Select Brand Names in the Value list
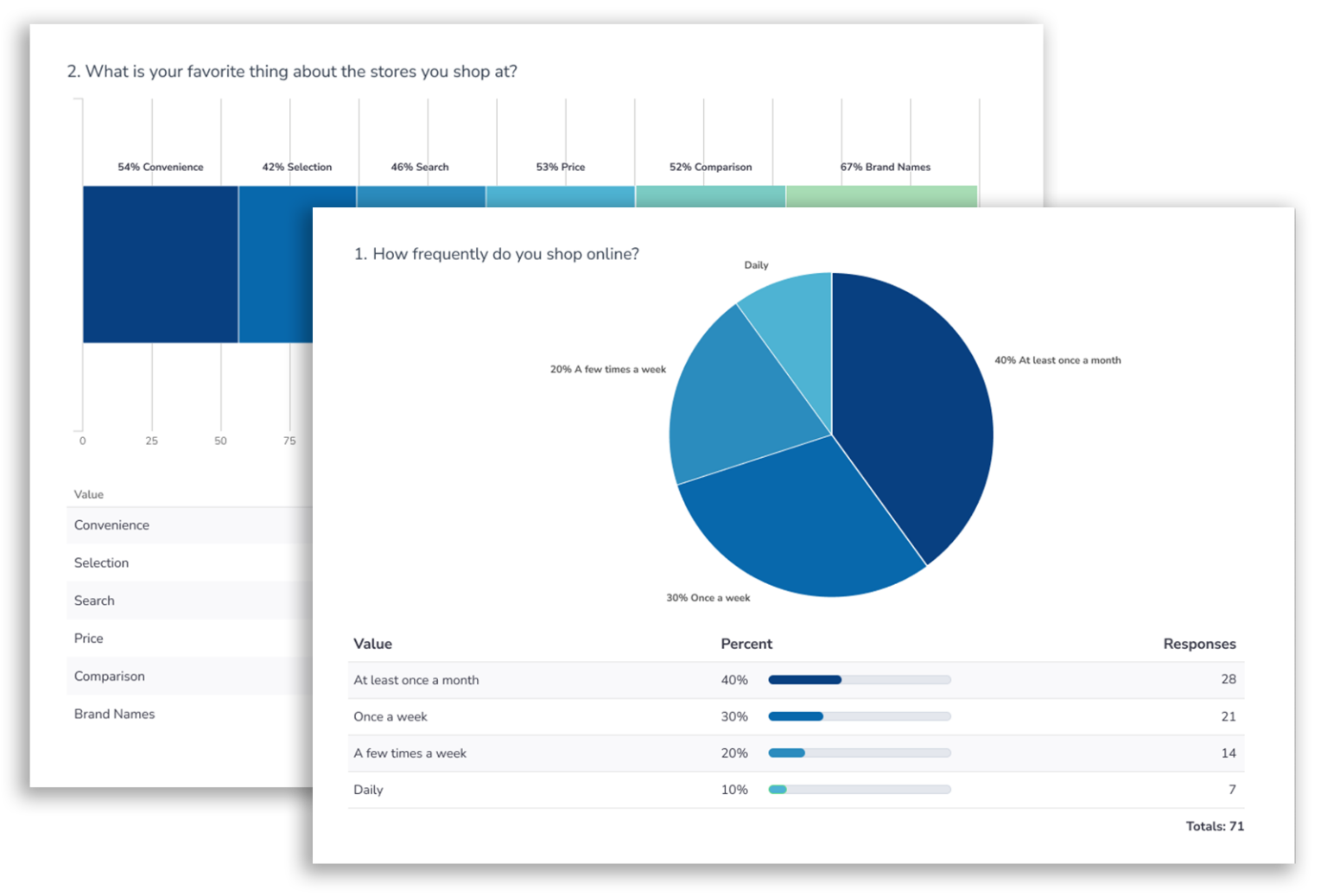Viewport: 1327px width, 896px height. [x=114, y=714]
